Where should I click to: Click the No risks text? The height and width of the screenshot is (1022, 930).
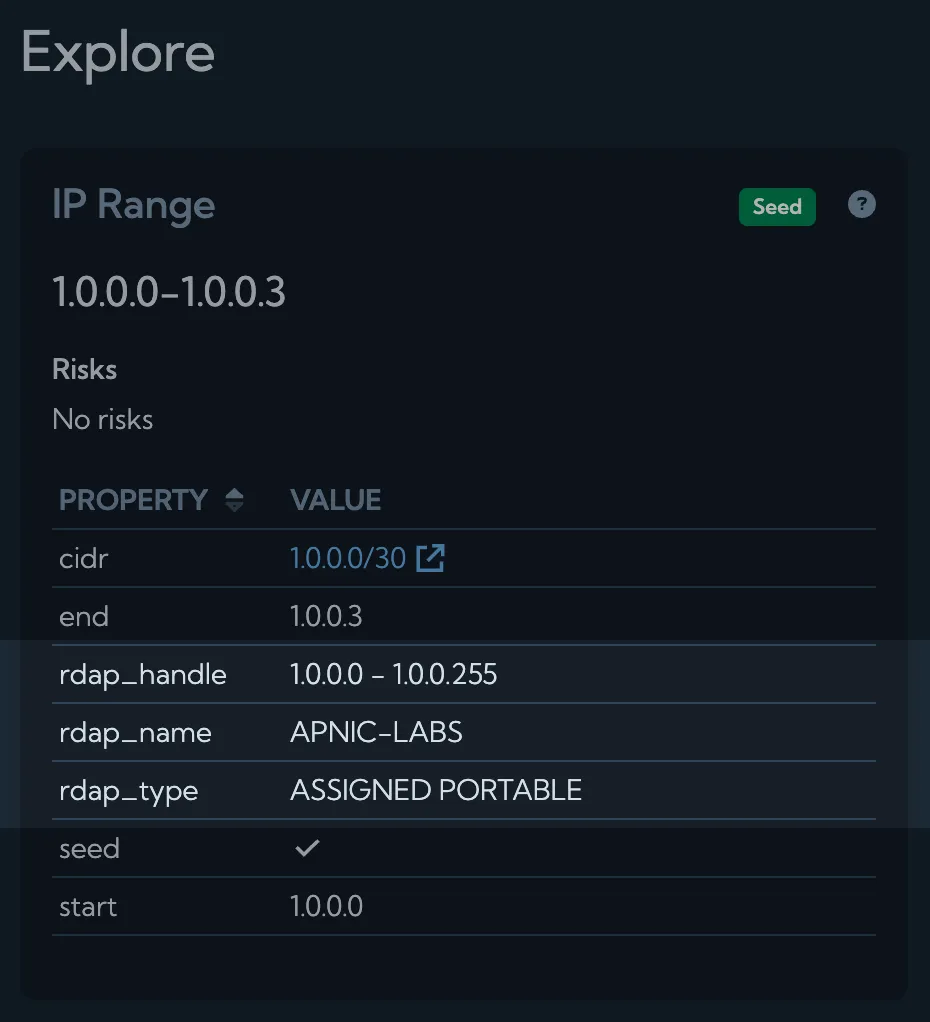point(102,419)
